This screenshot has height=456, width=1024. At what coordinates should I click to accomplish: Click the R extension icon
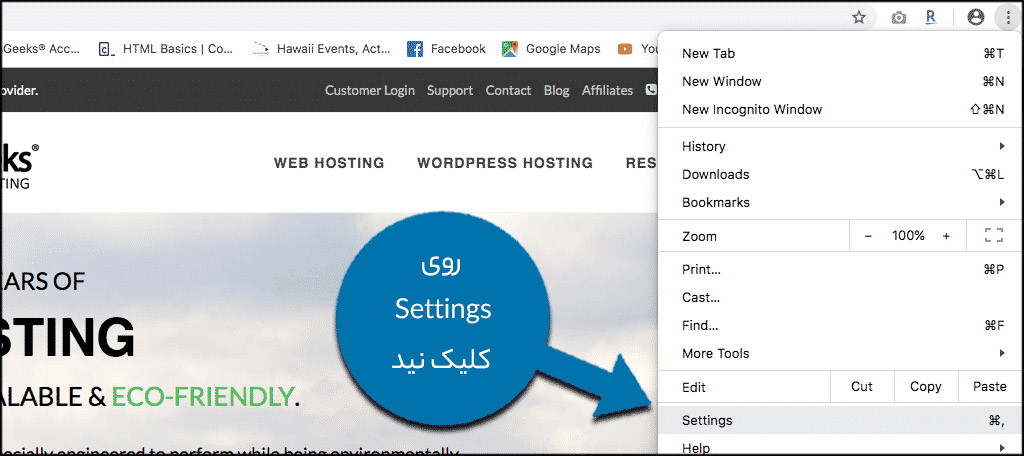(x=931, y=18)
